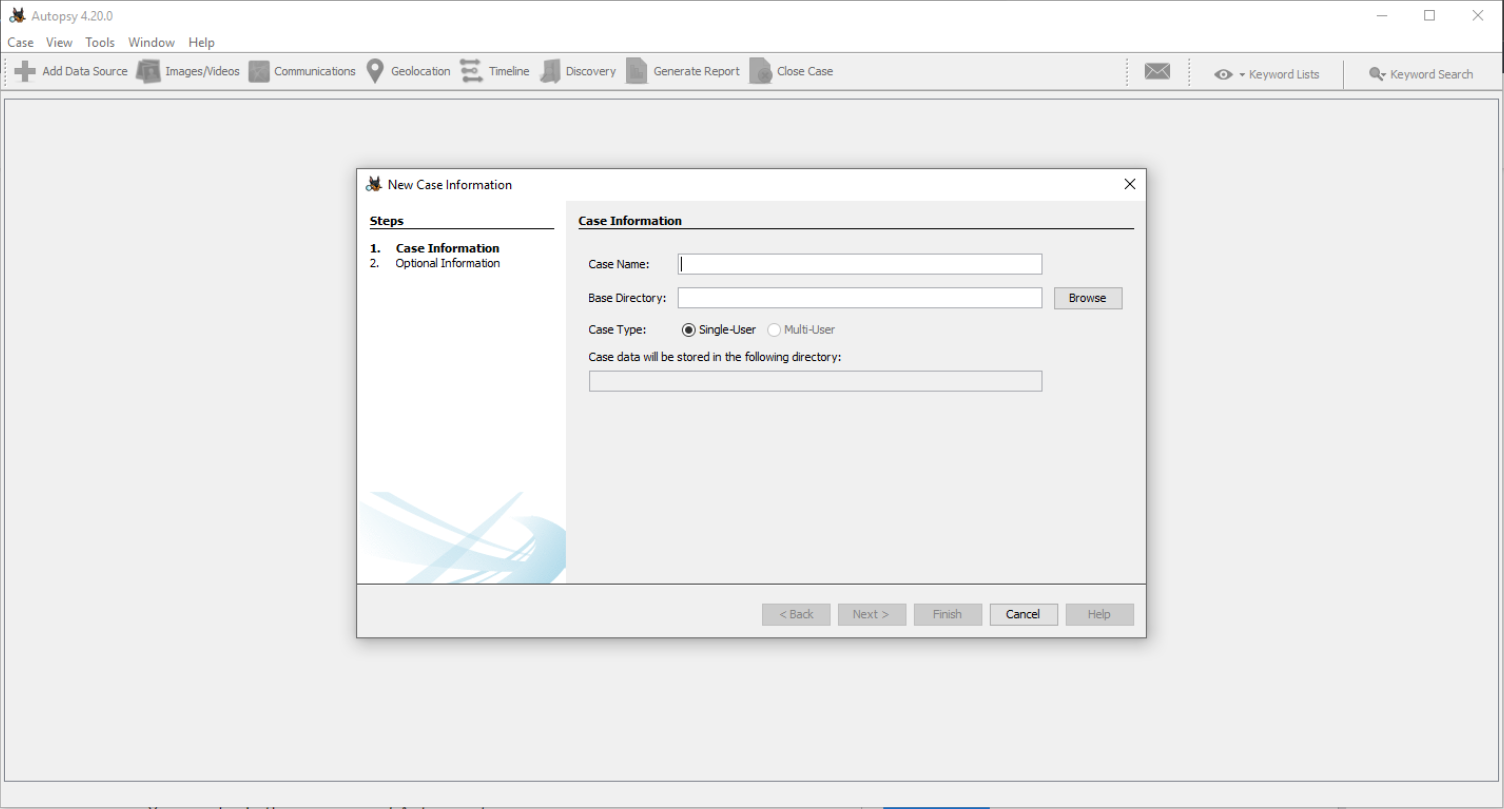Click the case data directory read-only field
The width and height of the screenshot is (1504, 809).
815,381
